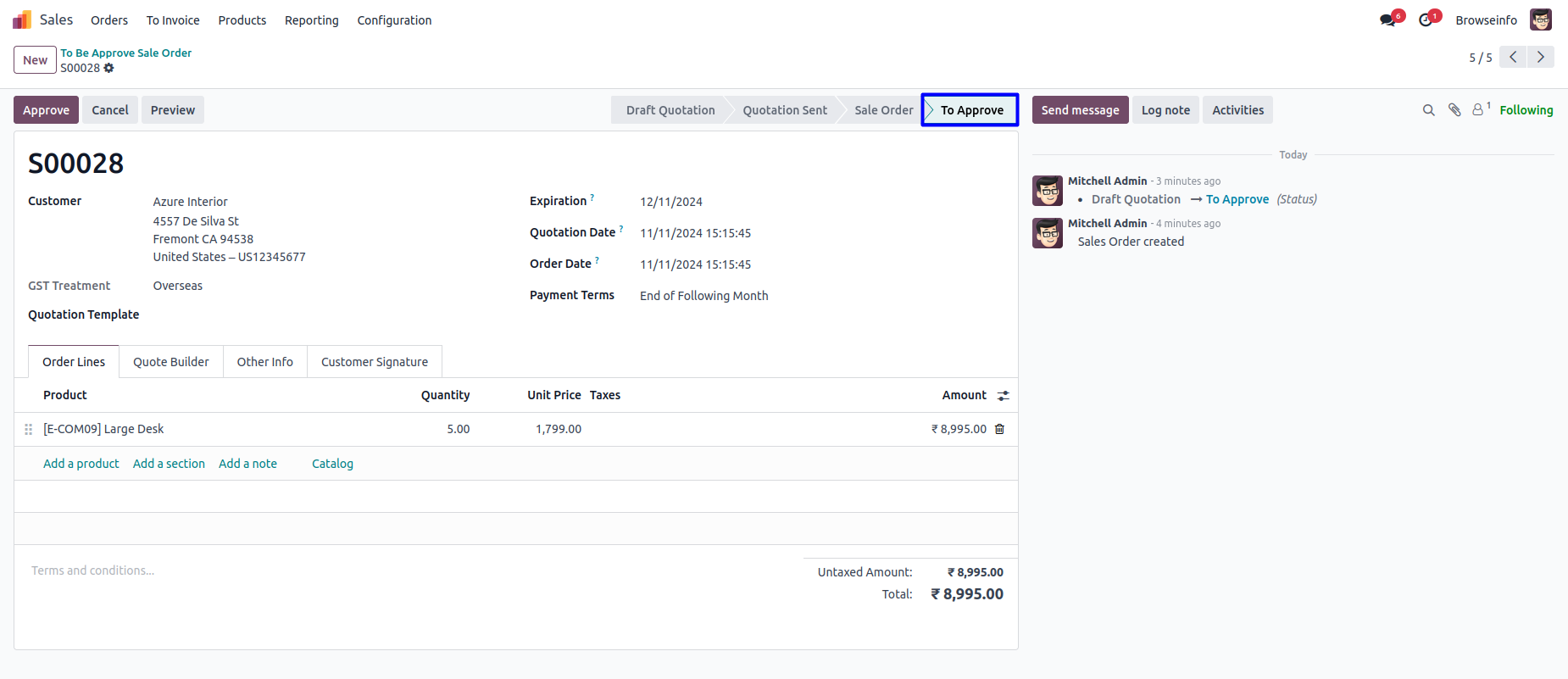Show followers list icon
This screenshot has height=679, width=1568.
[x=1478, y=110]
